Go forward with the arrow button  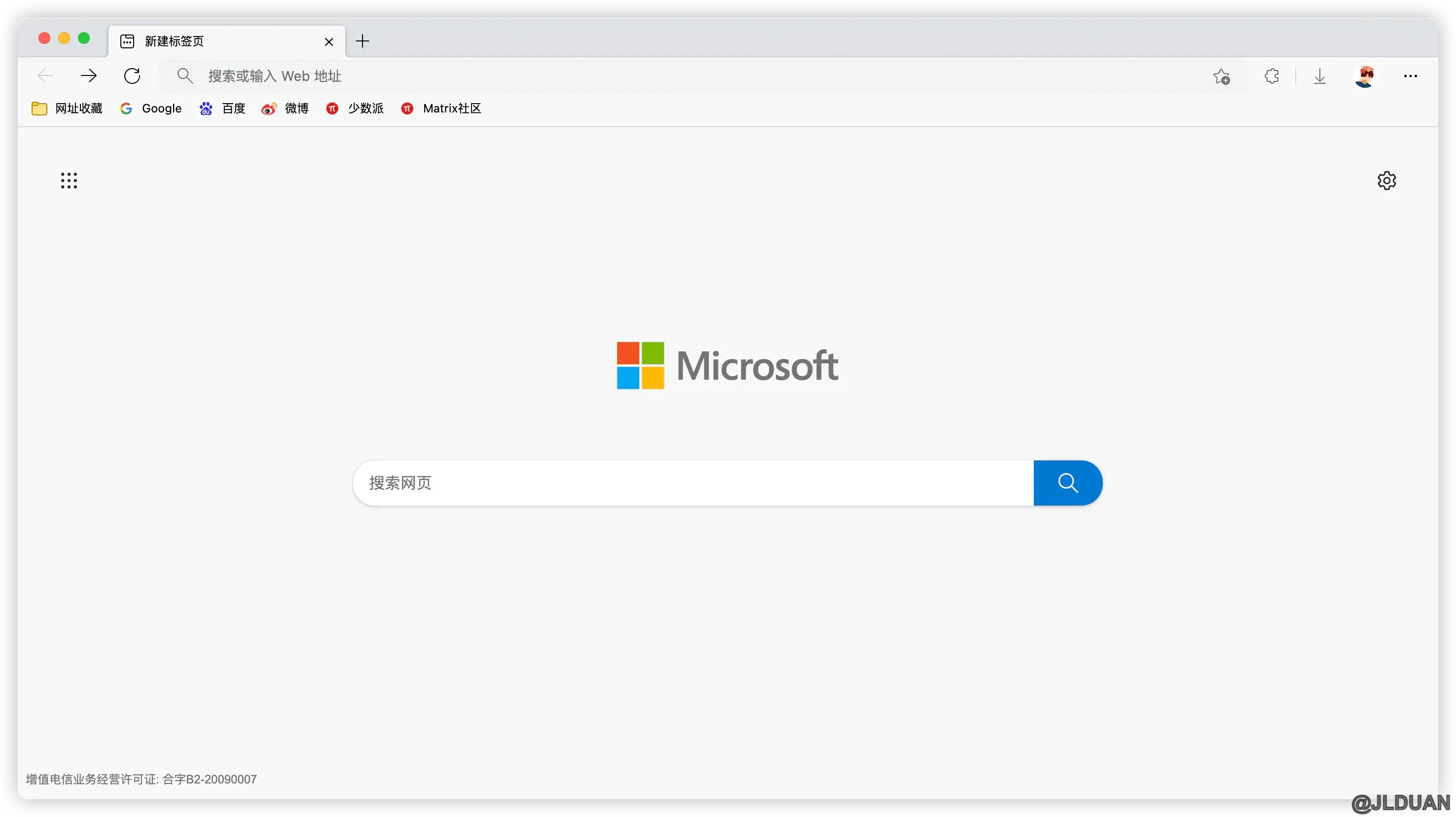88,76
